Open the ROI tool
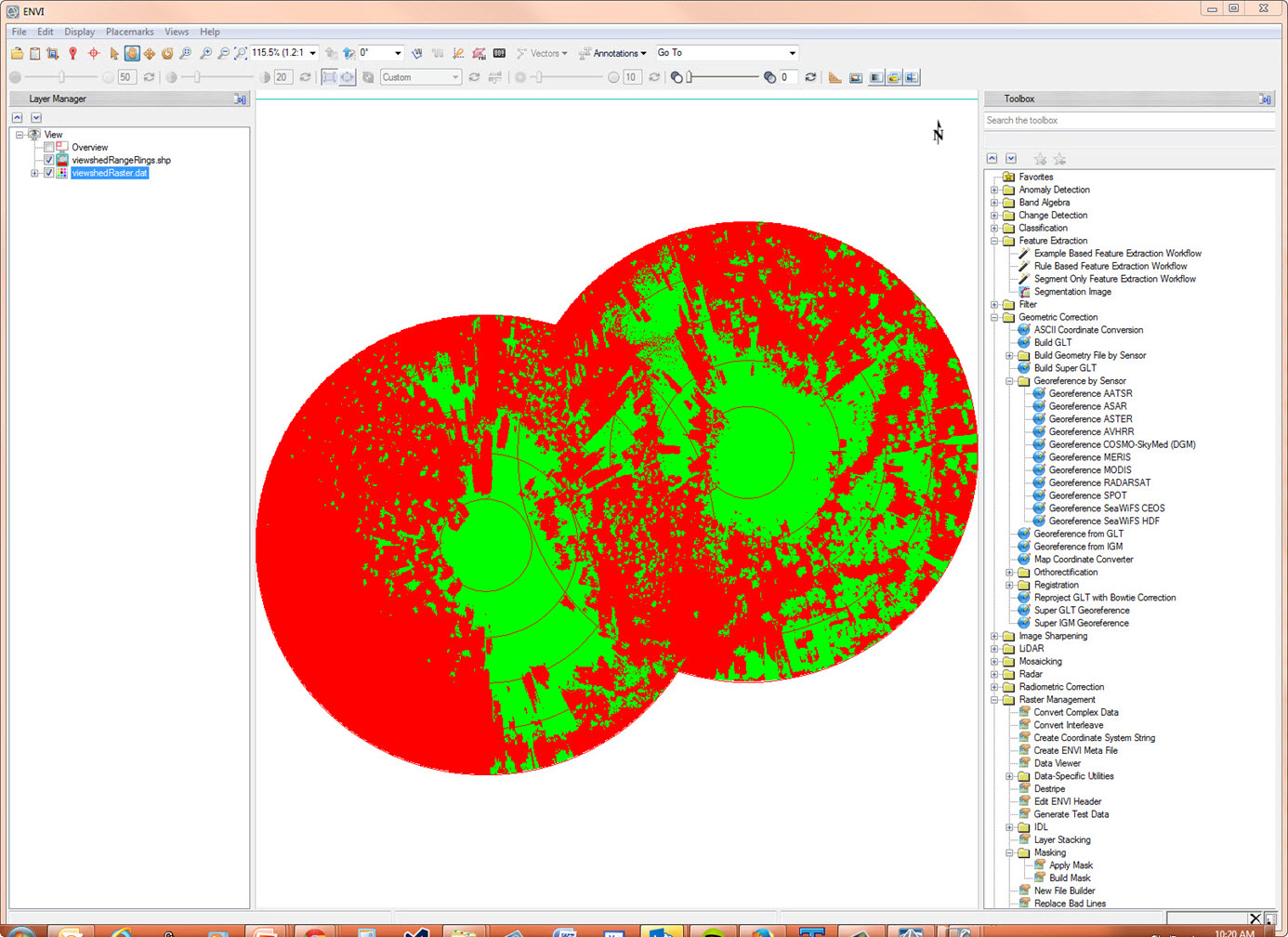1288x937 pixels. (479, 54)
